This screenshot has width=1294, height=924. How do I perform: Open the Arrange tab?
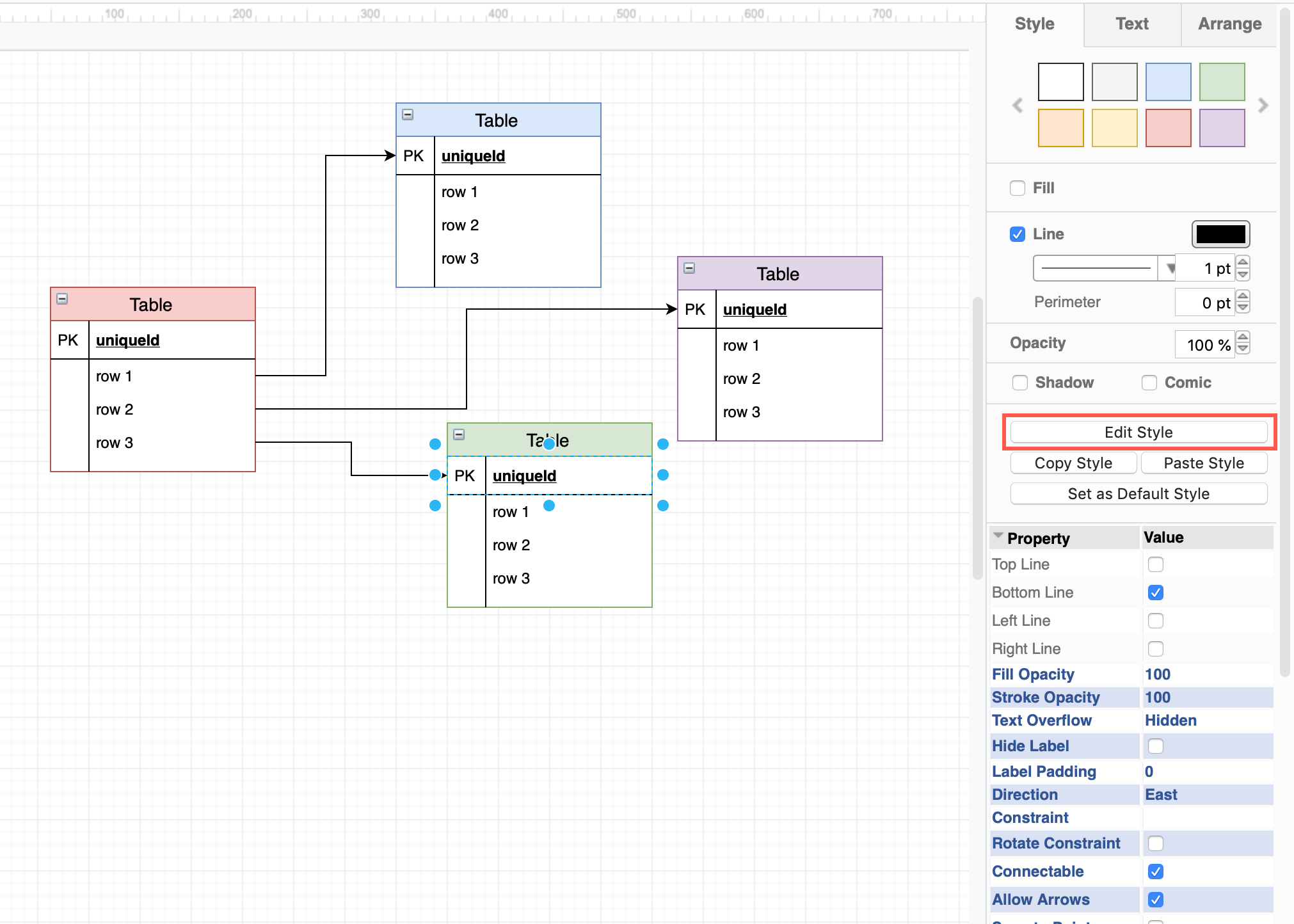1229,24
